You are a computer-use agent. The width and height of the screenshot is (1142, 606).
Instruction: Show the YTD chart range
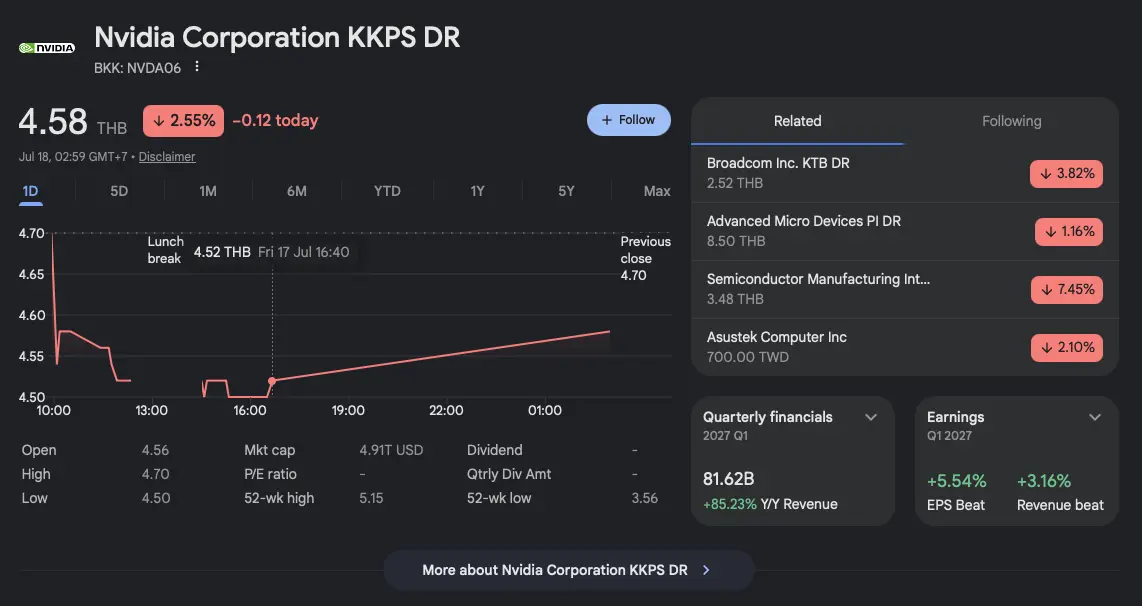pyautogui.click(x=387, y=191)
